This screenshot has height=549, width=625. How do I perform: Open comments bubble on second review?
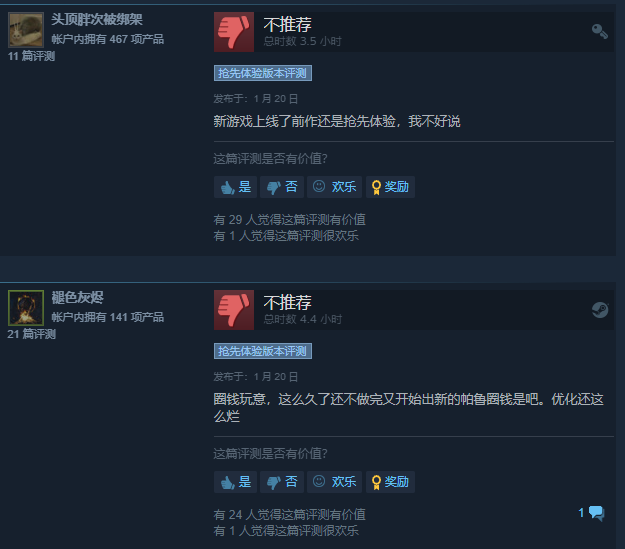click(x=592, y=513)
